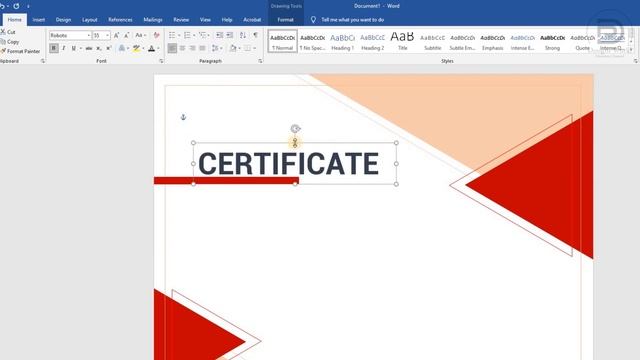Click the Redo icon in title bar

[x=16, y=6]
